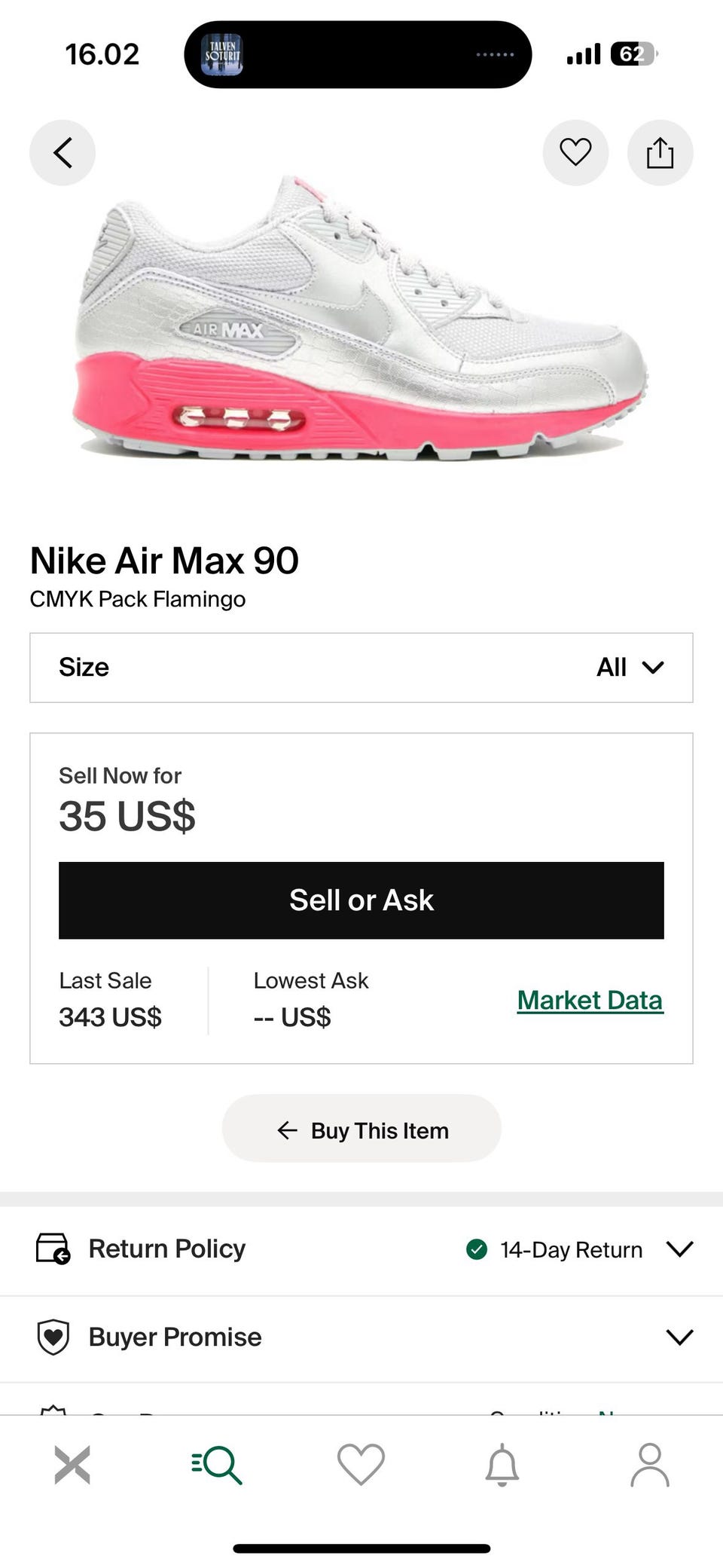Expand the Buyer Promise section
The width and height of the screenshot is (723, 1568).
click(679, 1337)
